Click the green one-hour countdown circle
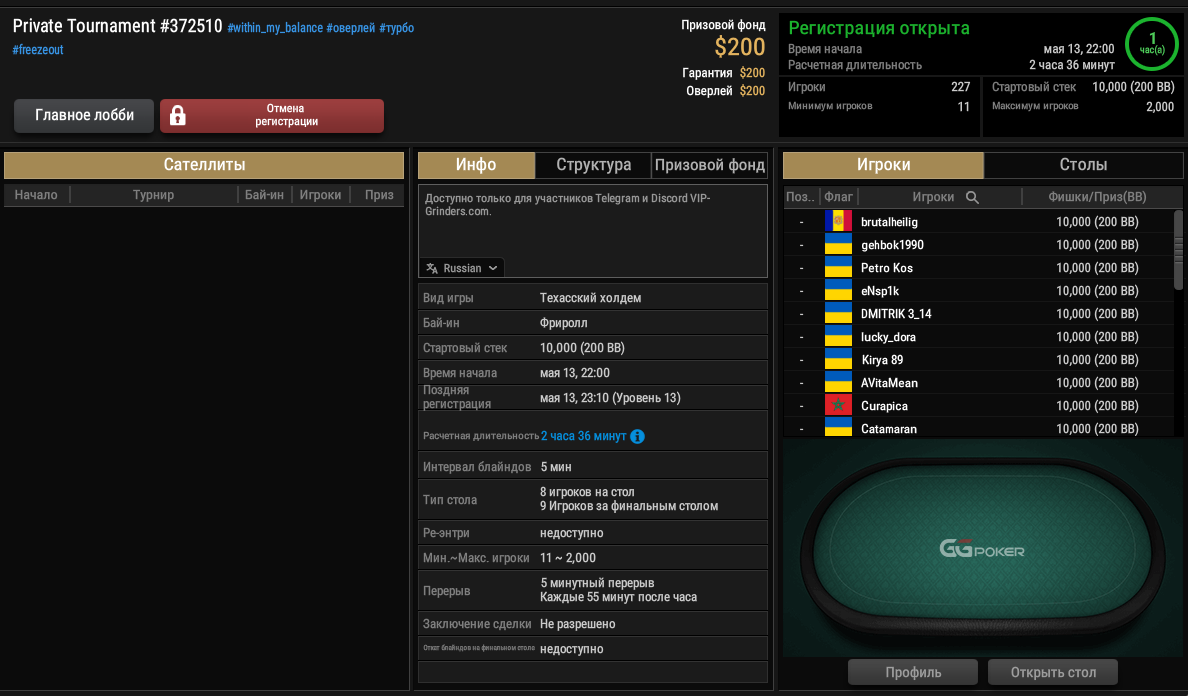 click(1152, 44)
